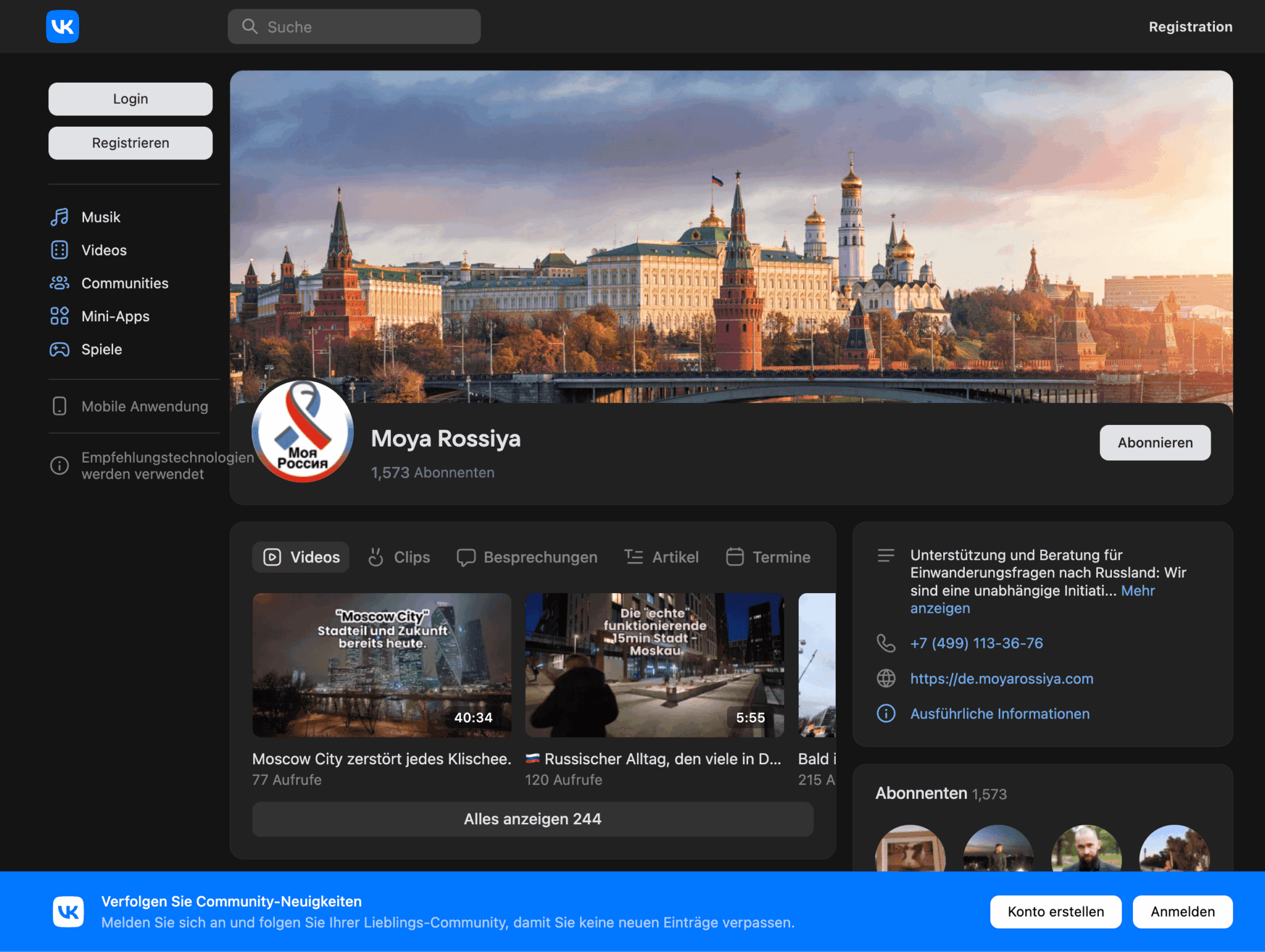Image resolution: width=1265 pixels, height=952 pixels.
Task: Expand description with Mehr anzeigen
Action: (x=1137, y=591)
